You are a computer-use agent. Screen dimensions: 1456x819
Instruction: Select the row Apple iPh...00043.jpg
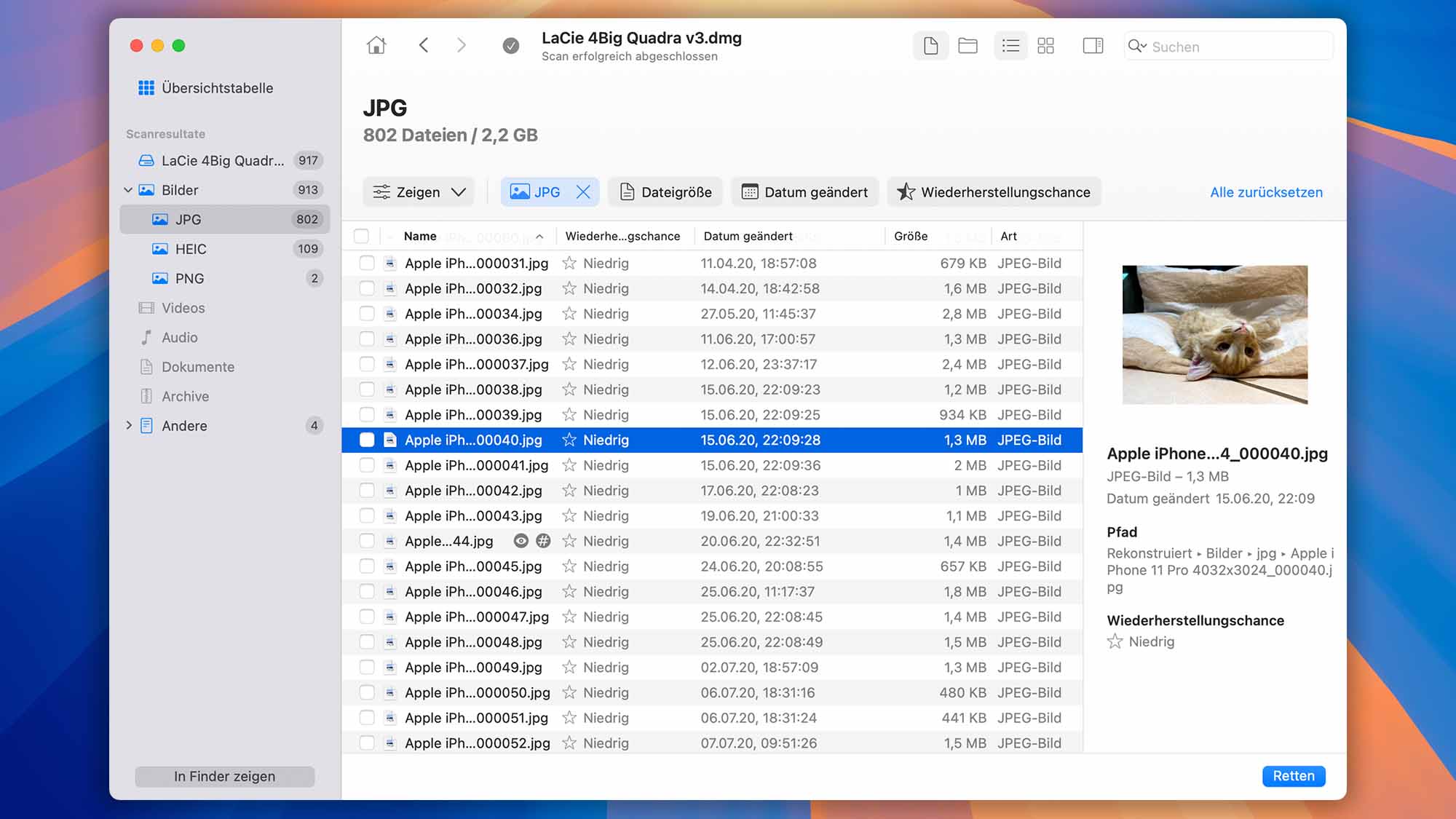712,515
